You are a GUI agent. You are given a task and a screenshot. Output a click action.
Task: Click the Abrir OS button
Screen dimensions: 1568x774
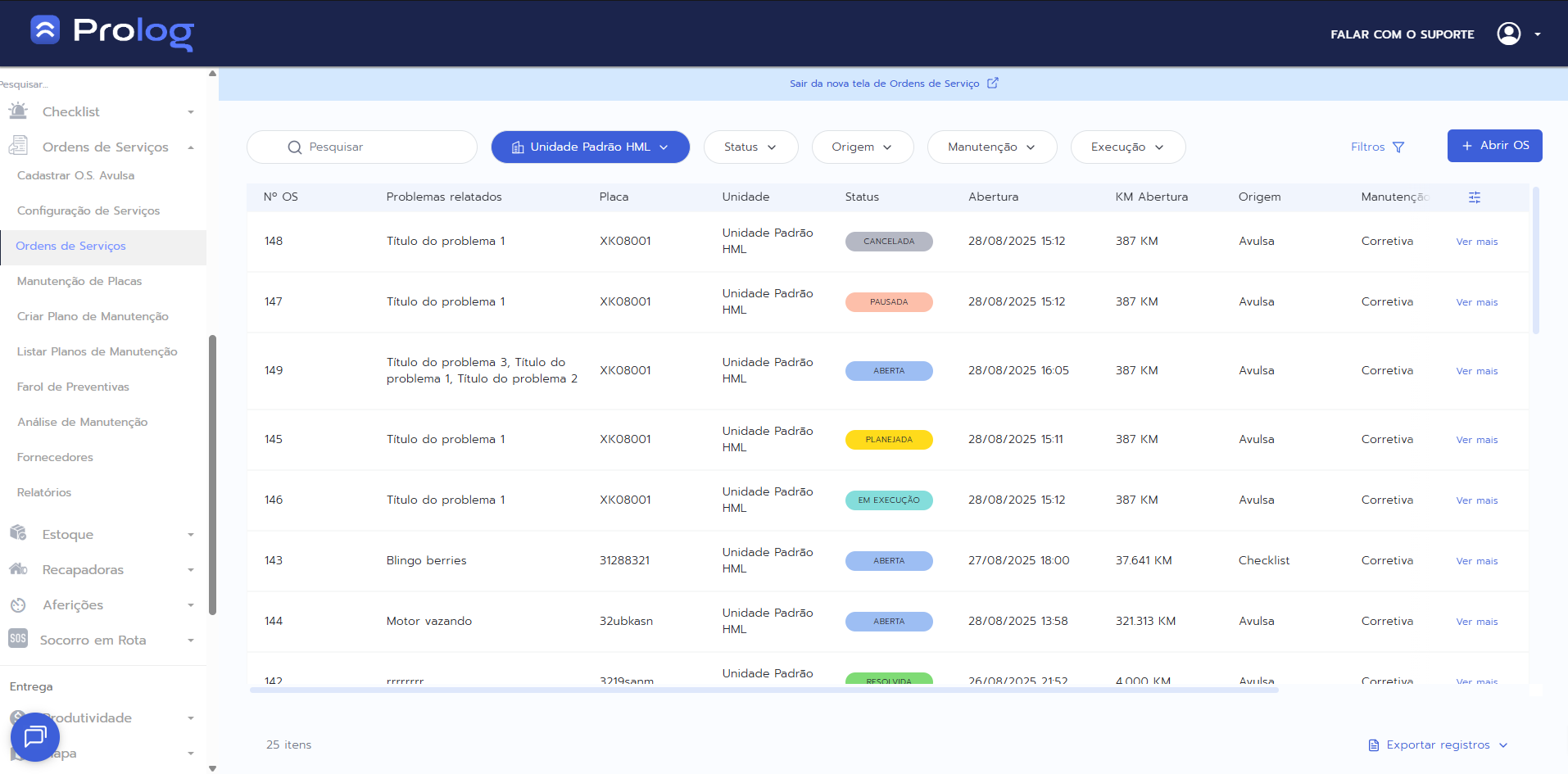(1494, 146)
